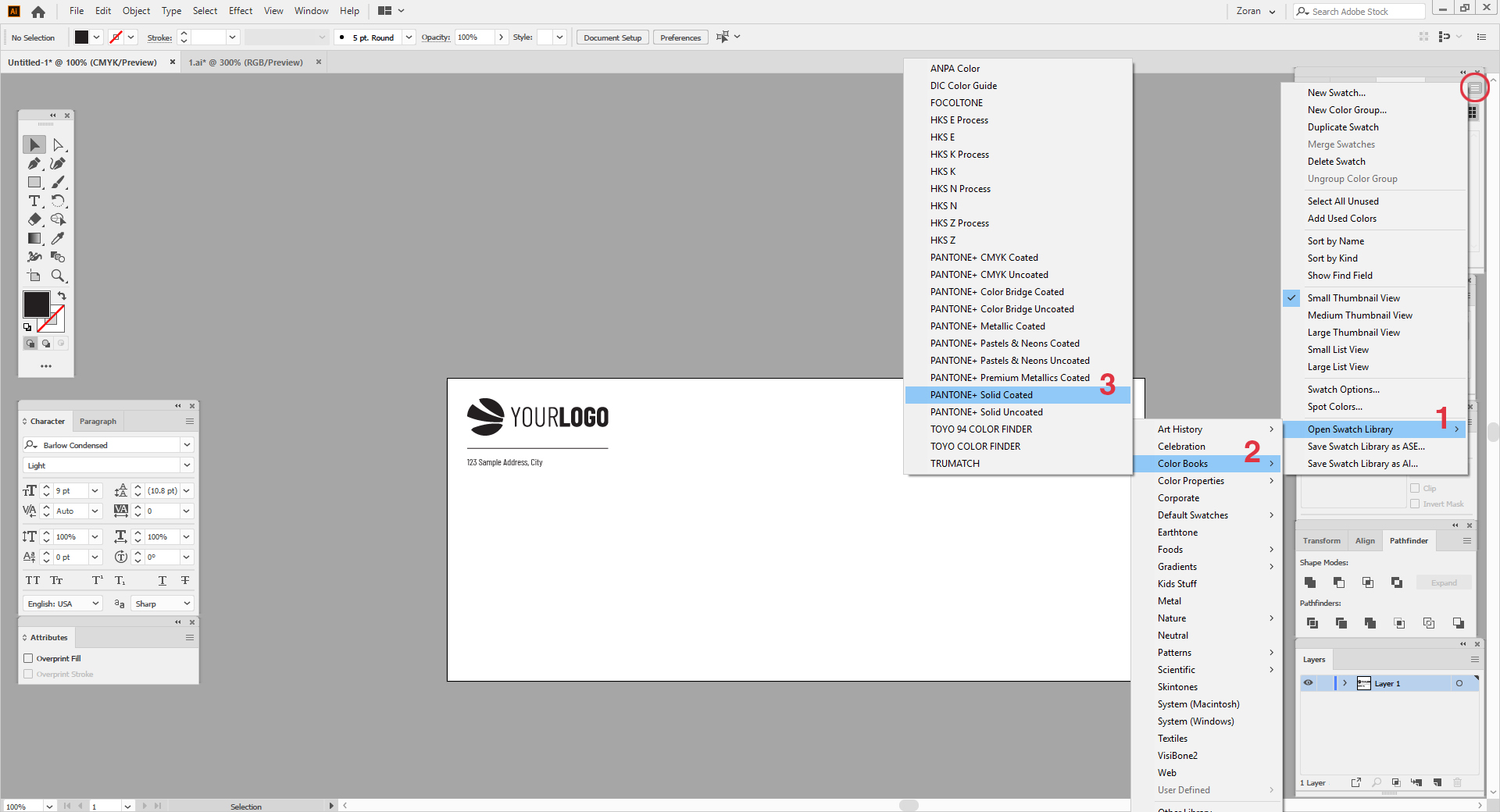Pick the Pen tool
Screen dimensions: 1500x812
pyautogui.click(x=34, y=163)
